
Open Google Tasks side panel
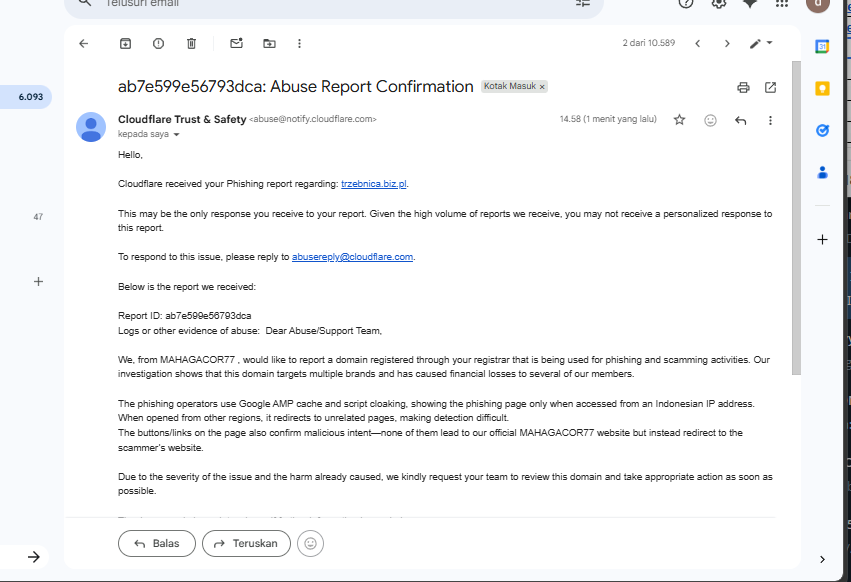[x=822, y=130]
